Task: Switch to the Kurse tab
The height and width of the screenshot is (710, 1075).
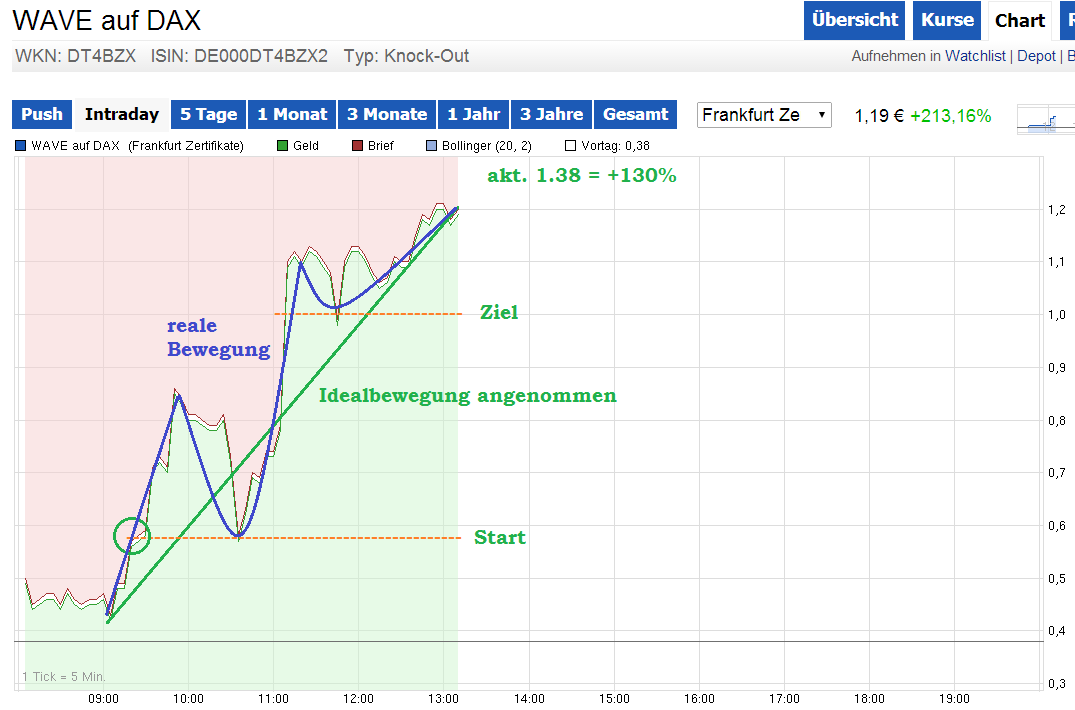Action: point(947,20)
